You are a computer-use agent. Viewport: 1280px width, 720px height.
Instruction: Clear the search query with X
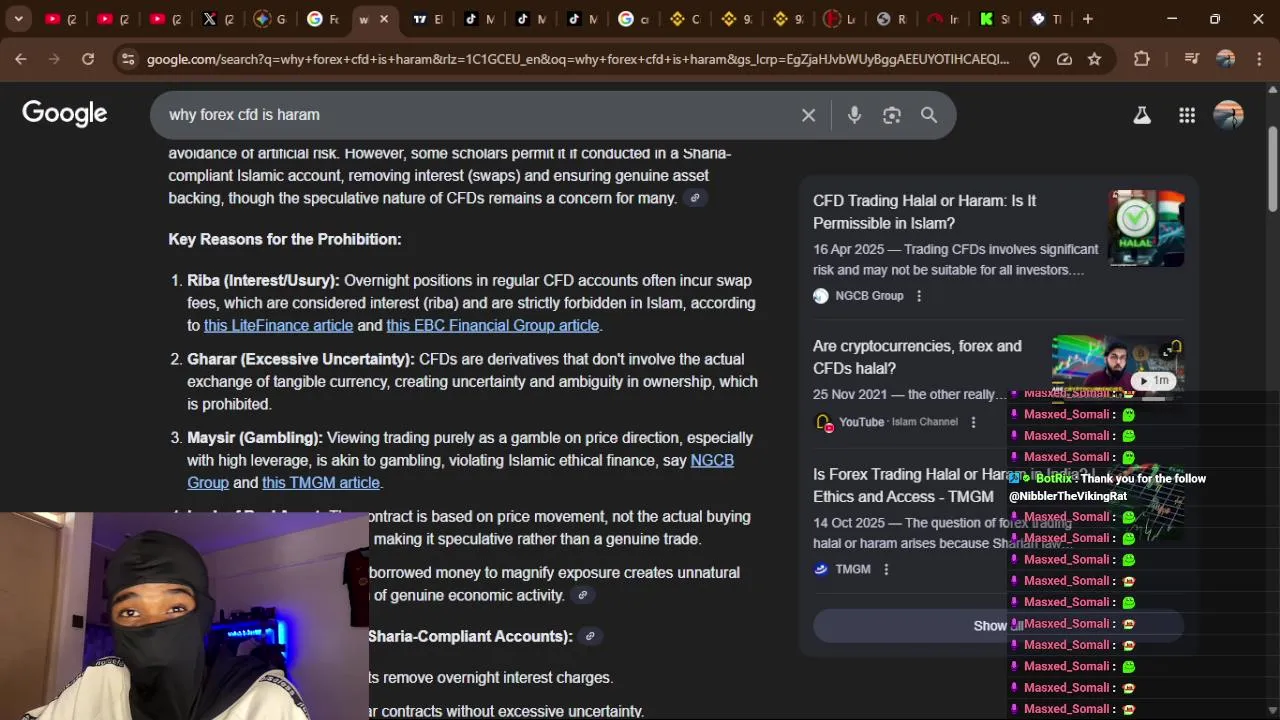click(808, 115)
